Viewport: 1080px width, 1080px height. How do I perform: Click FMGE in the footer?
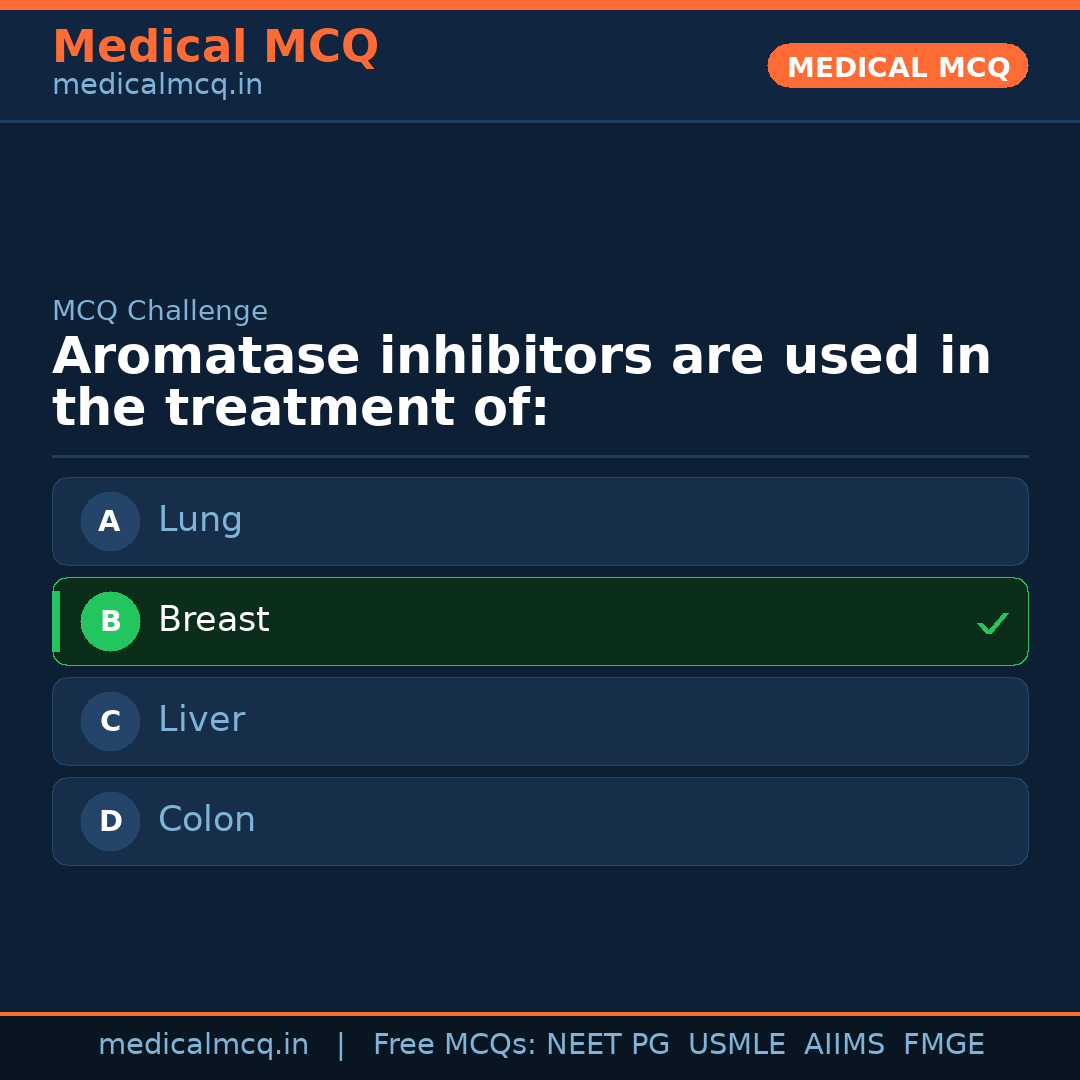click(x=943, y=1045)
